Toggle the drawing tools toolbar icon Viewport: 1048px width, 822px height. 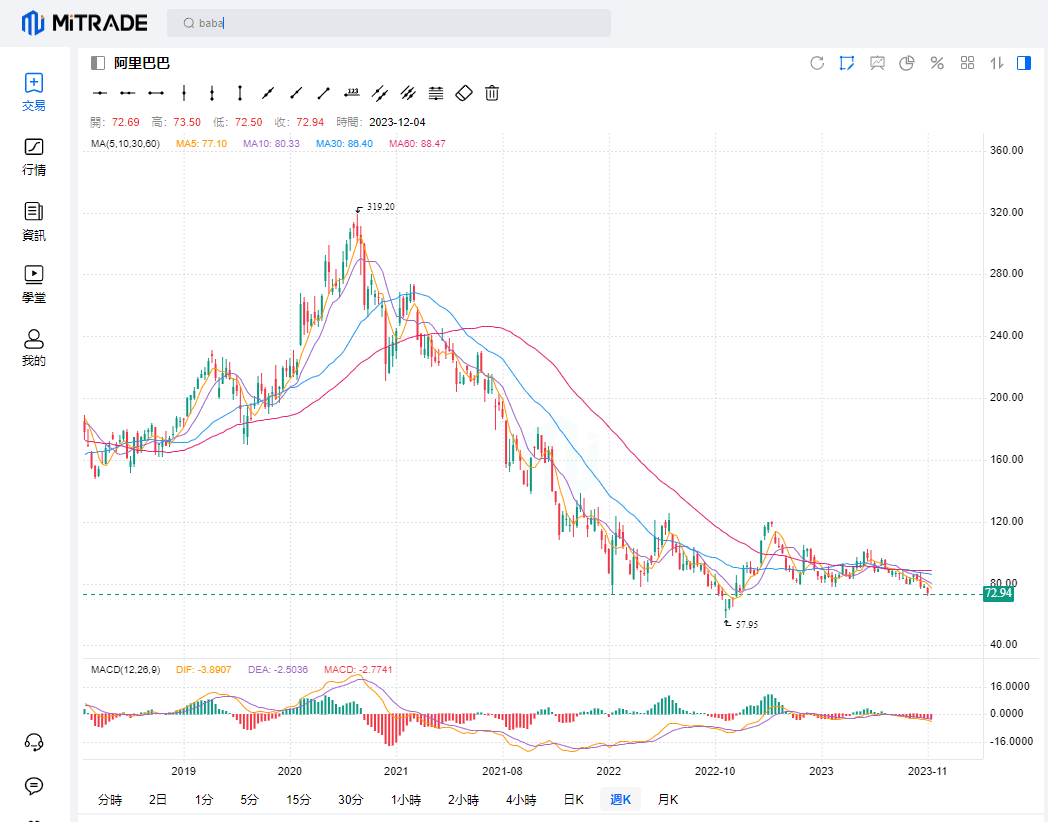tap(847, 63)
